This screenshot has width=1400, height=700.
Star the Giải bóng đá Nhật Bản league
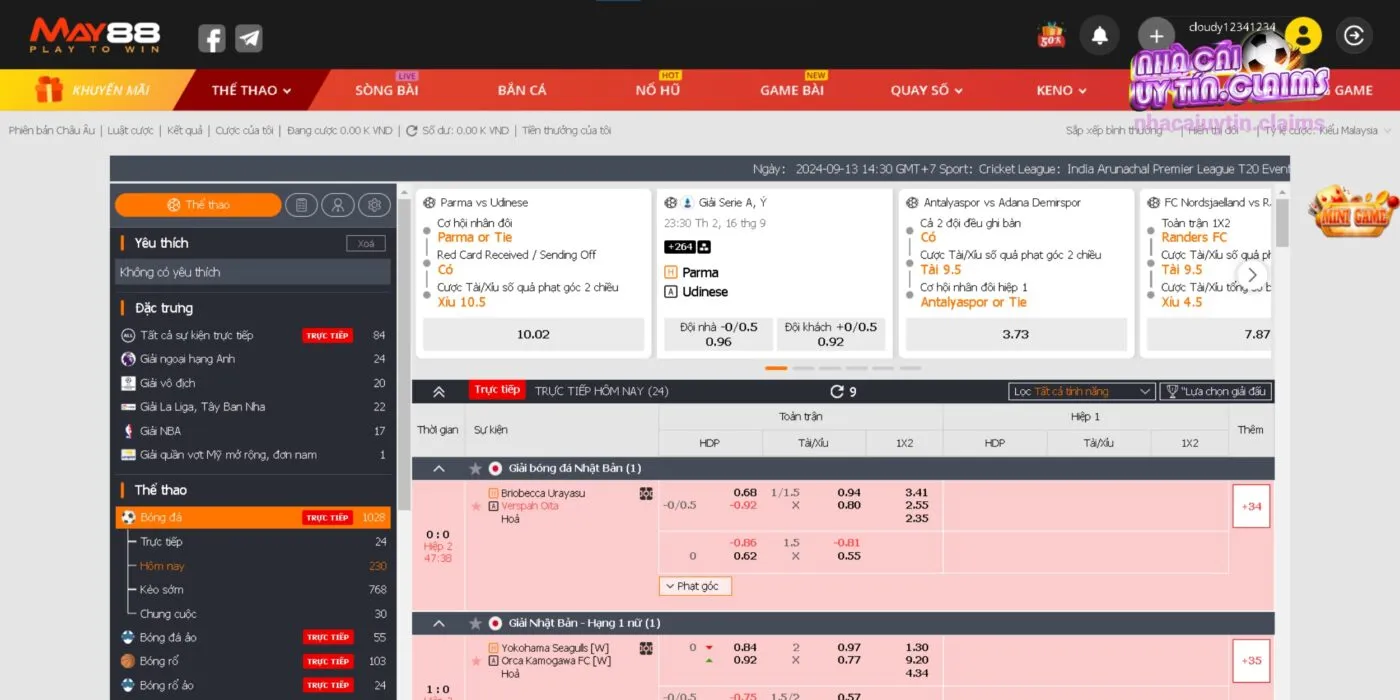476,469
